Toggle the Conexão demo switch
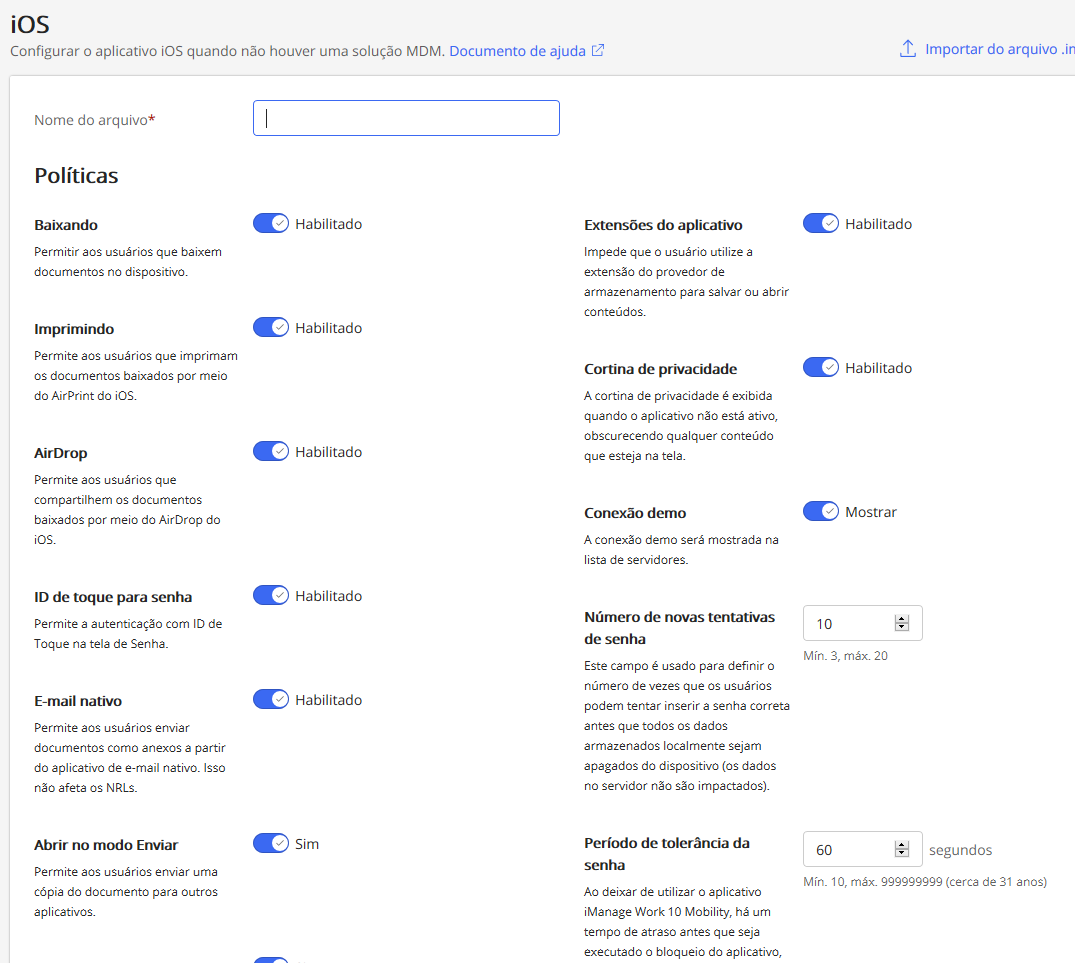Screen dimensions: 1075x963 pos(821,511)
